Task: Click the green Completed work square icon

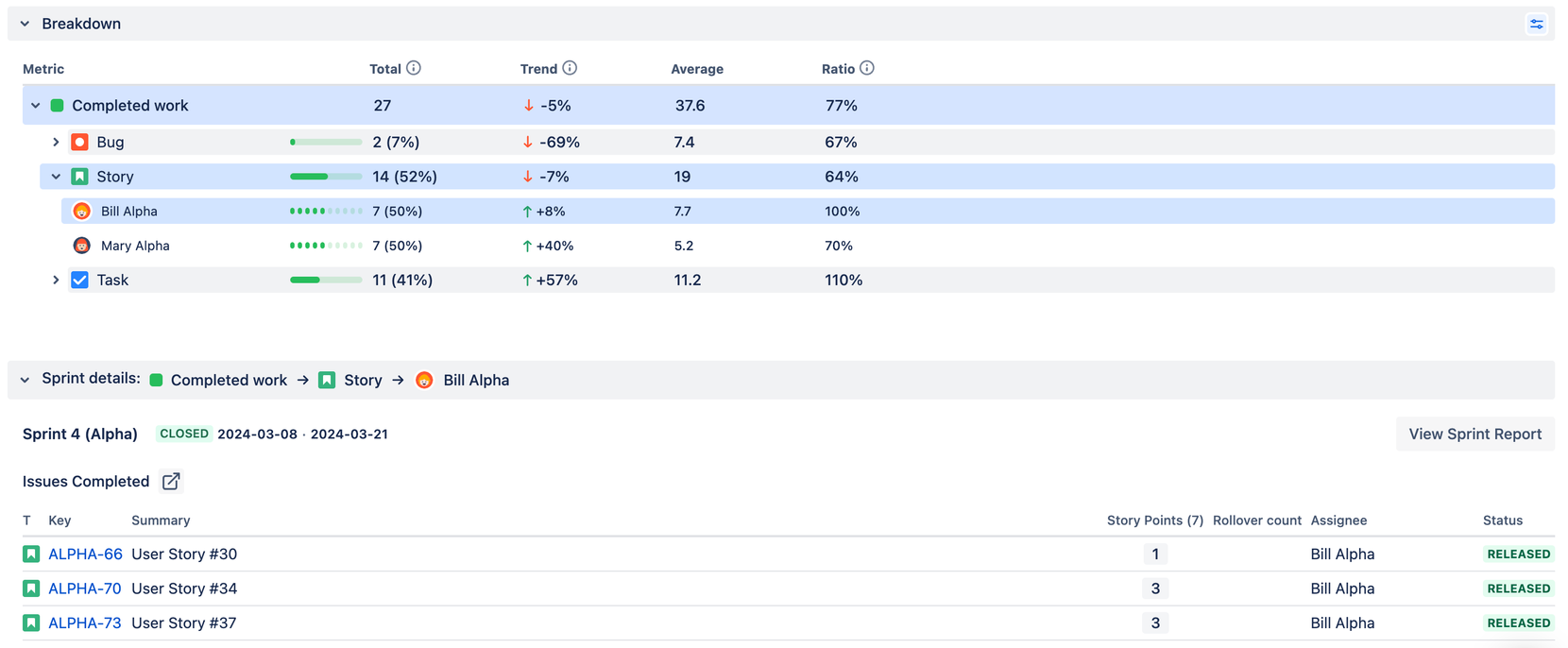Action: tap(57, 106)
